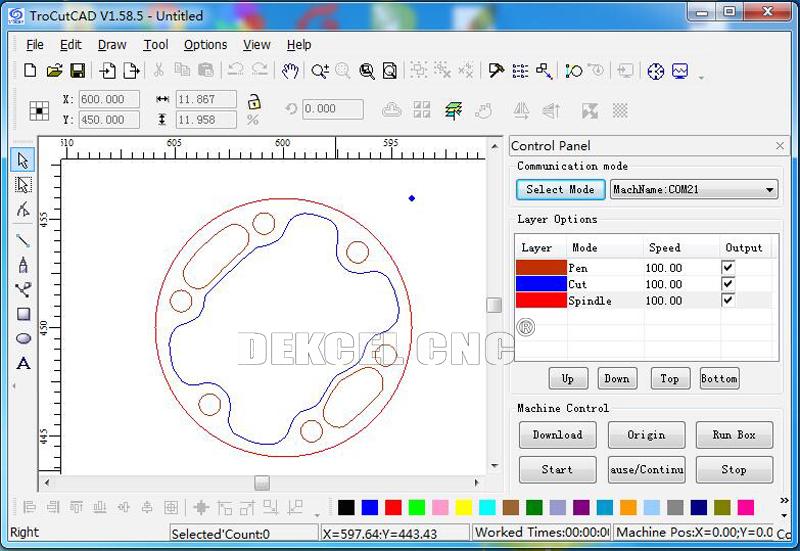Pick the cyan color swatch

point(487,507)
